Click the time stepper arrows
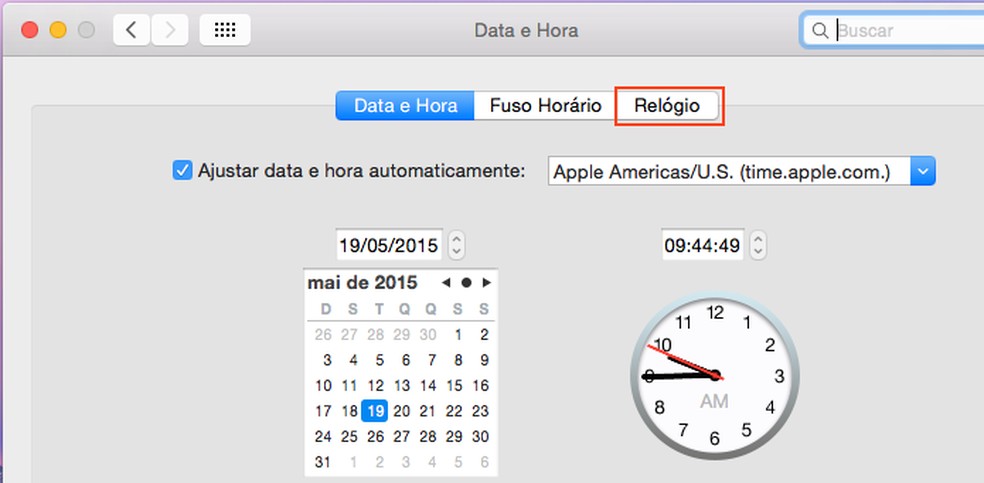 tap(757, 245)
